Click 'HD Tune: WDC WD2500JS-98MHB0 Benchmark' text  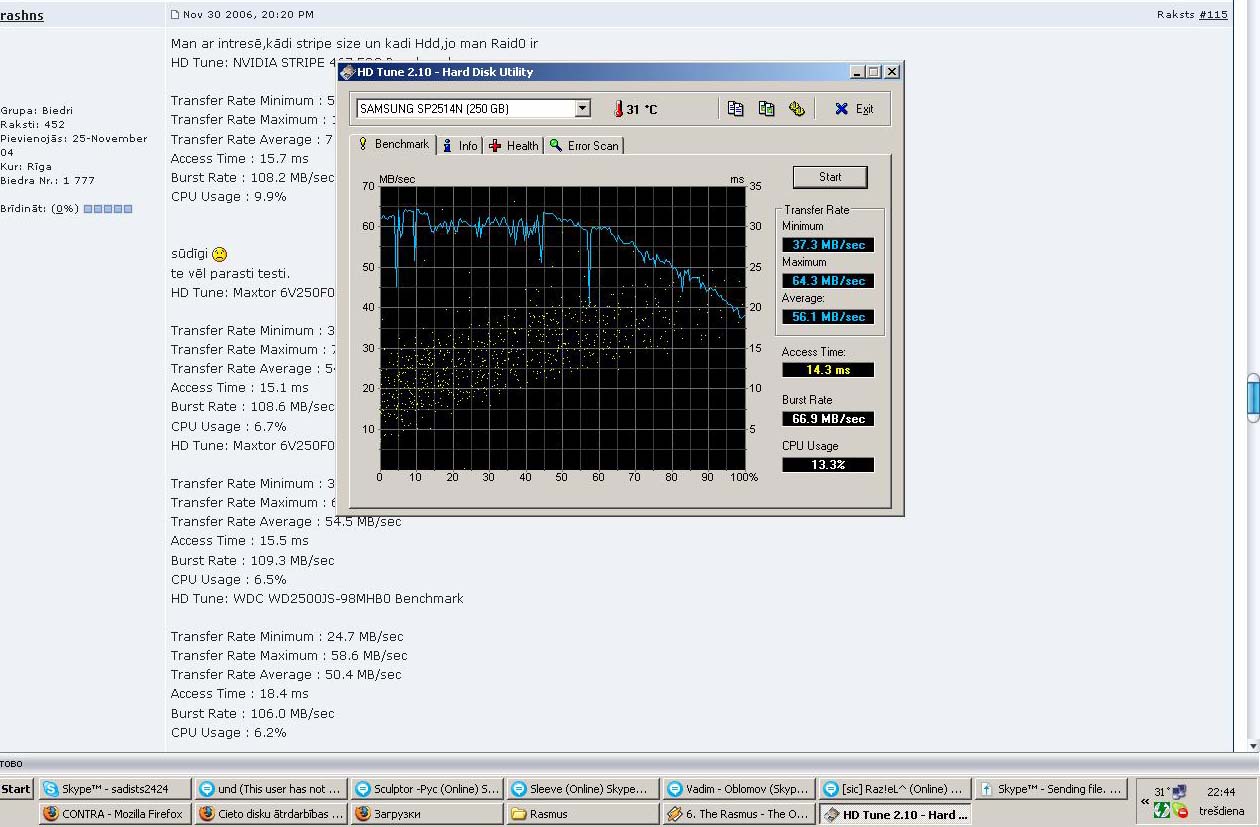tap(317, 599)
